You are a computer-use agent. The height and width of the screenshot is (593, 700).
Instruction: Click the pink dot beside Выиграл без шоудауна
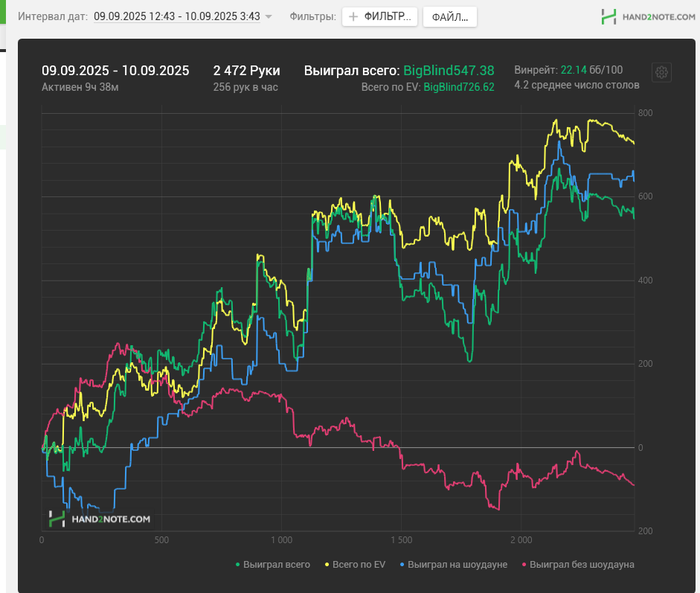[x=524, y=565]
